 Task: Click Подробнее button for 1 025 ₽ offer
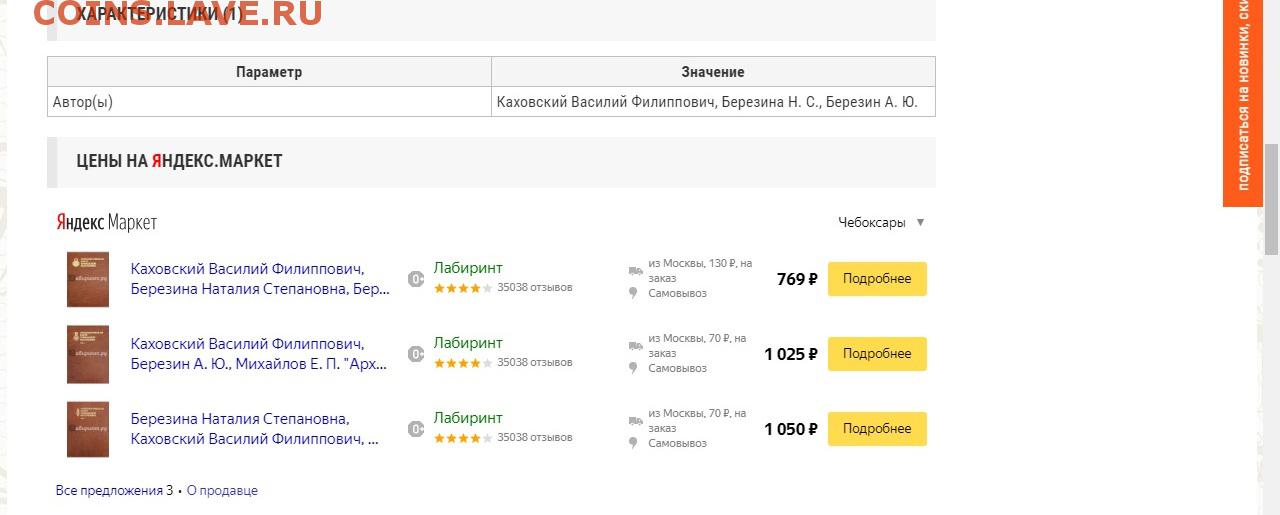pos(877,354)
